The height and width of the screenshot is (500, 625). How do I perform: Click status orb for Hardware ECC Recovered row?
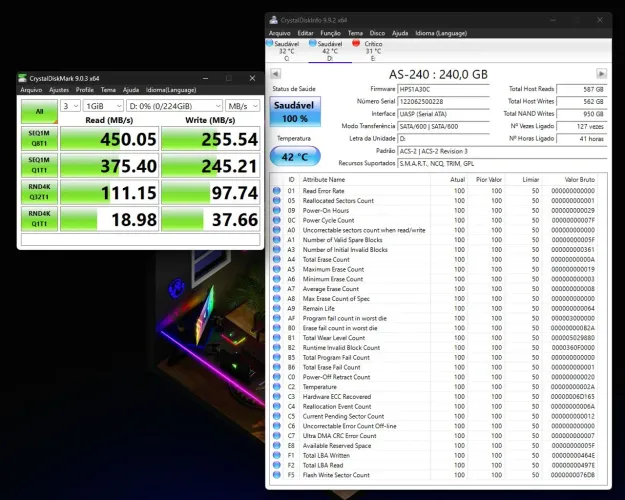tap(277, 396)
